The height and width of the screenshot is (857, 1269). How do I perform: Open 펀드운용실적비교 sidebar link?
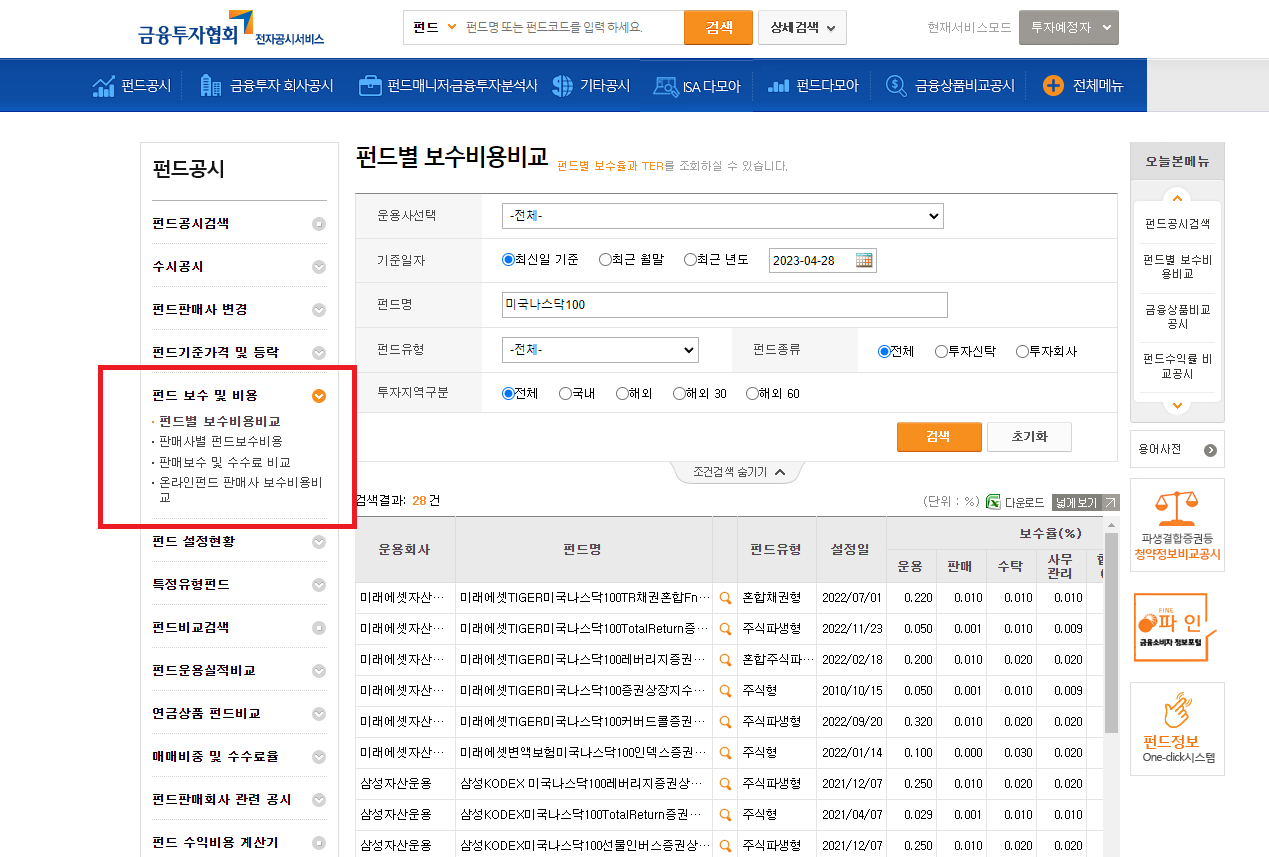pos(204,670)
